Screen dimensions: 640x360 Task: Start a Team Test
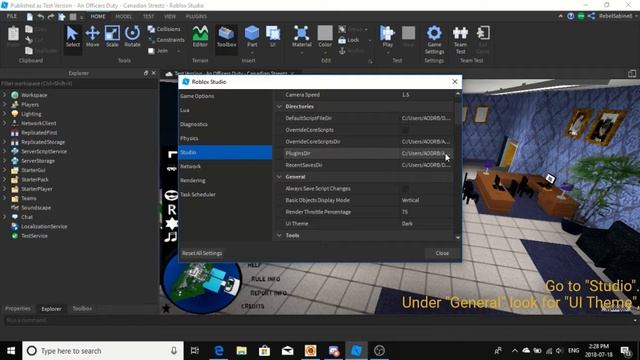(460, 40)
